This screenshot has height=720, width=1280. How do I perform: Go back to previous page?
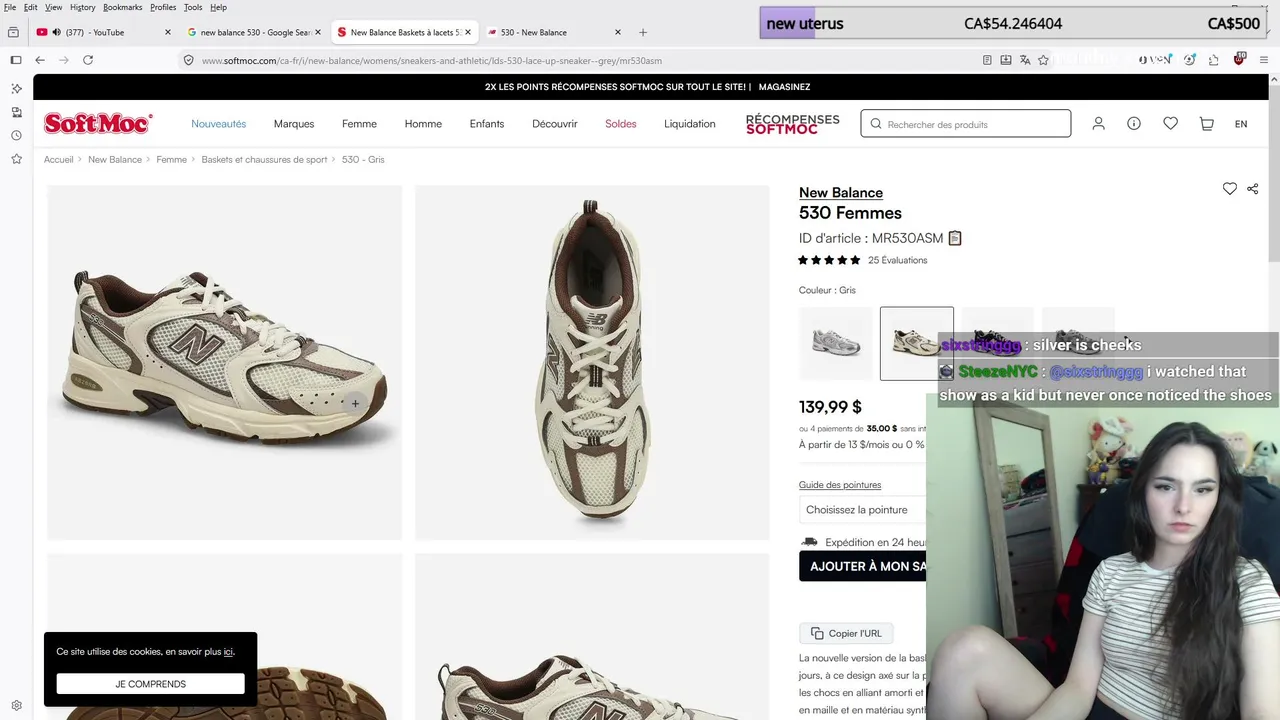pyautogui.click(x=40, y=60)
